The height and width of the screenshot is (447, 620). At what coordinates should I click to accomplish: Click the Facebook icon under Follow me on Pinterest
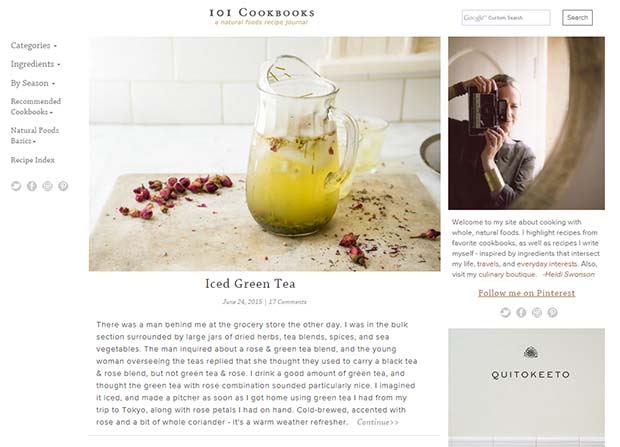pos(521,313)
